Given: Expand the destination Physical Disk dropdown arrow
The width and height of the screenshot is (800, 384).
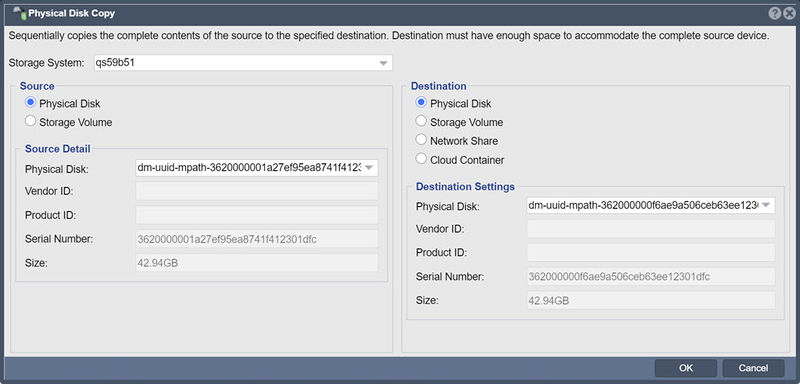Looking at the screenshot, I should 765,206.
